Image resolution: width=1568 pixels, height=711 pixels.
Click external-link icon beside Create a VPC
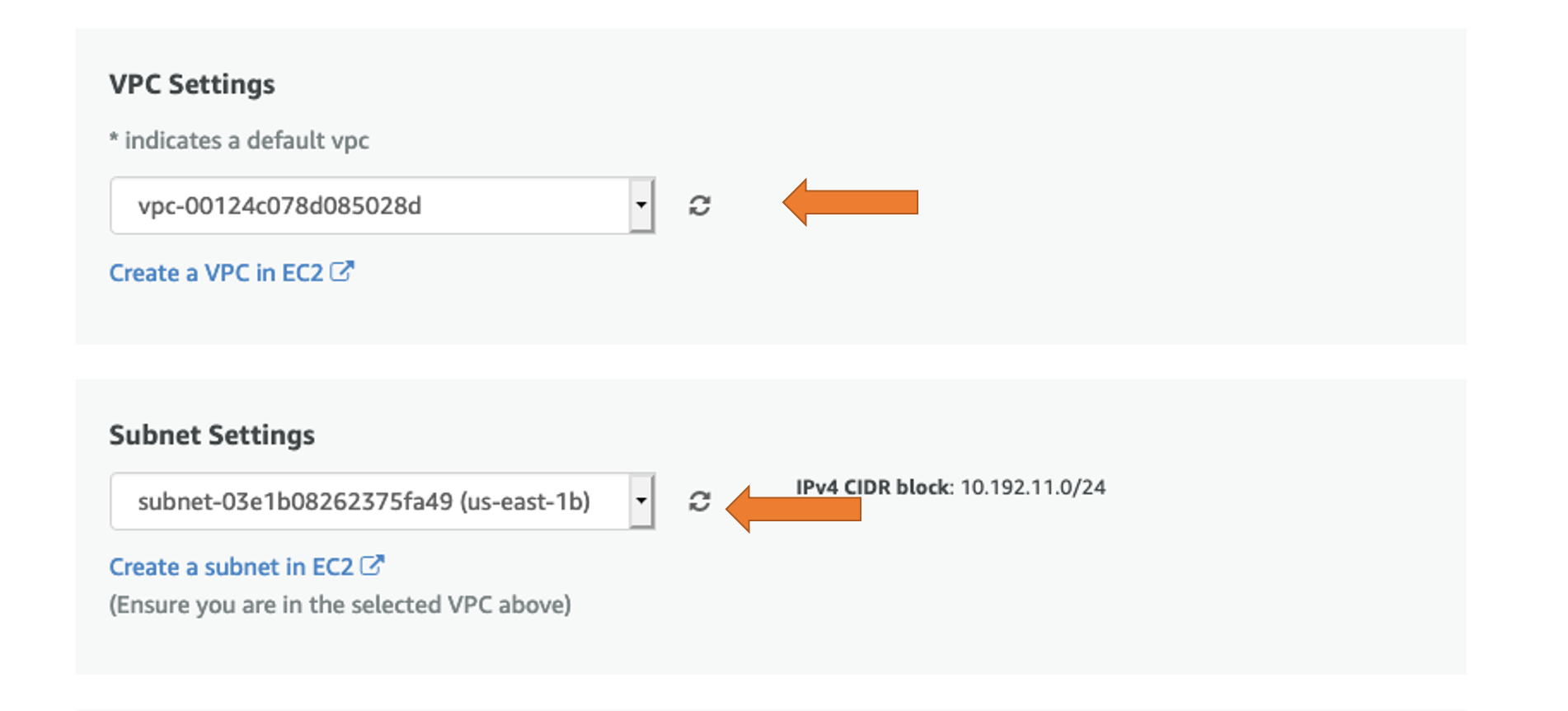(342, 271)
